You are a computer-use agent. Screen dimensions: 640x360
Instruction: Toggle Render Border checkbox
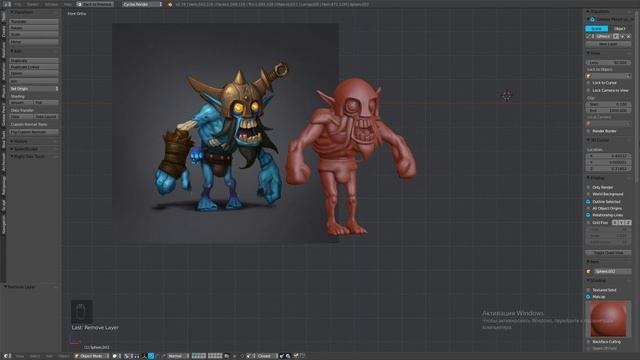[x=588, y=131]
